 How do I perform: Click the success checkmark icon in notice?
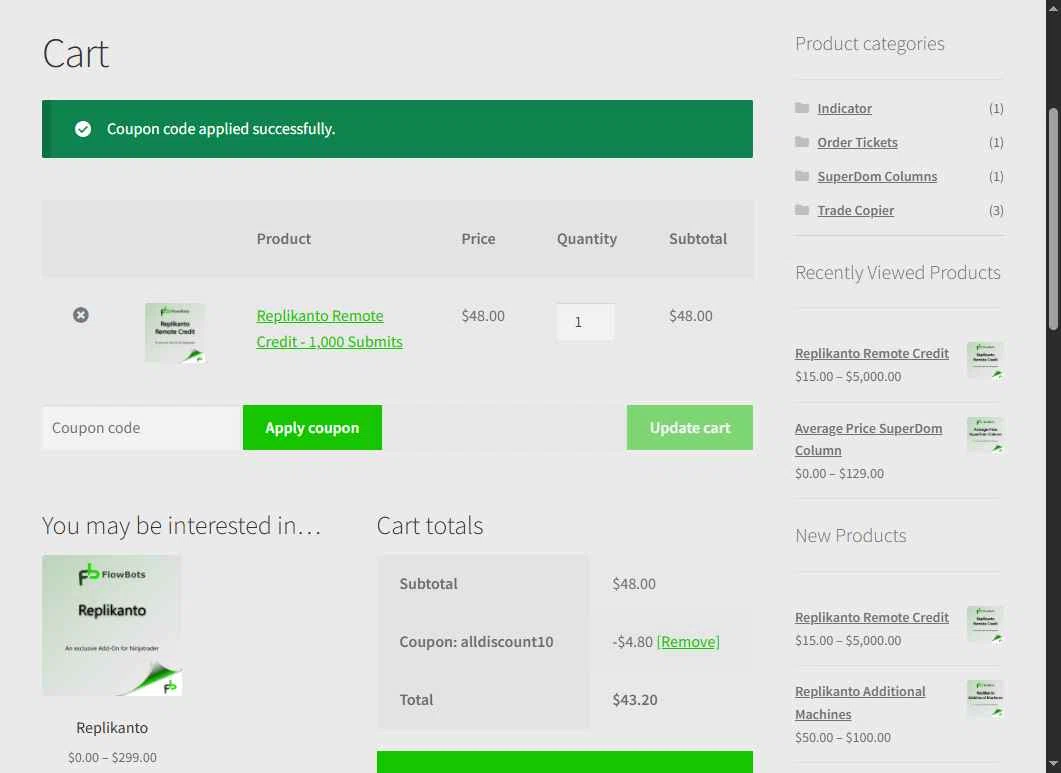click(x=83, y=129)
